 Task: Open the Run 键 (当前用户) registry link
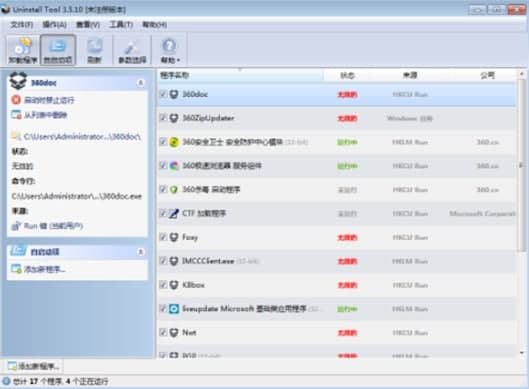pos(53,226)
